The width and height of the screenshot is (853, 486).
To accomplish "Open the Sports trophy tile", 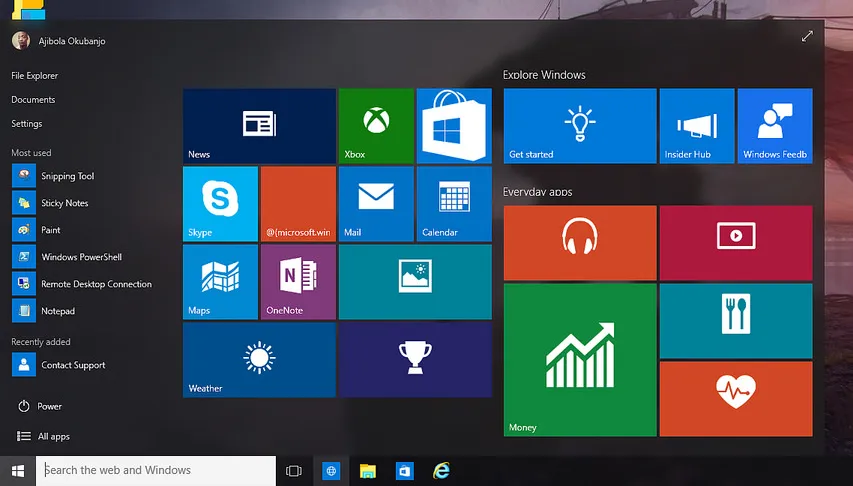I will point(415,360).
